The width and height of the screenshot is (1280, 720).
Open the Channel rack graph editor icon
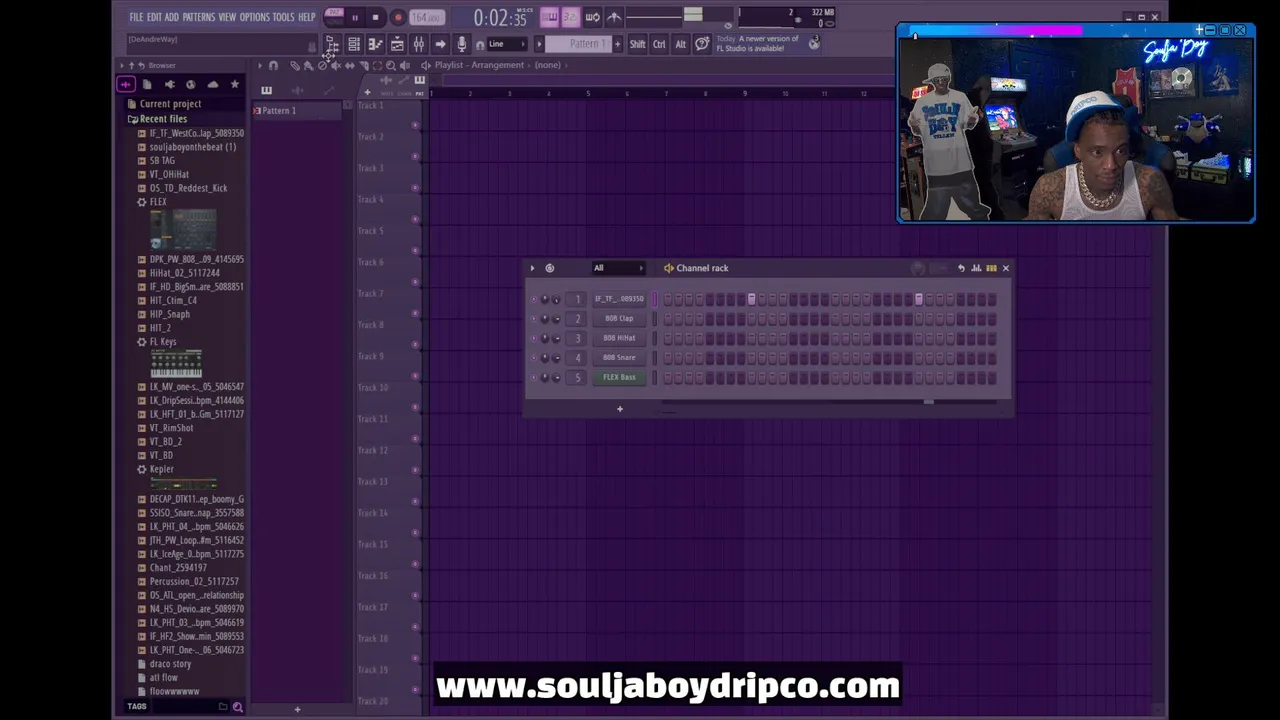tap(976, 268)
